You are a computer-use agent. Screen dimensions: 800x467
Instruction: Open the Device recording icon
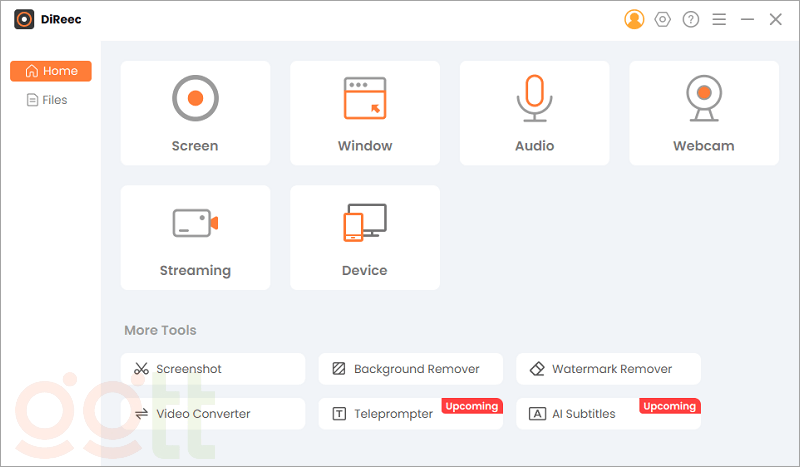tap(365, 222)
